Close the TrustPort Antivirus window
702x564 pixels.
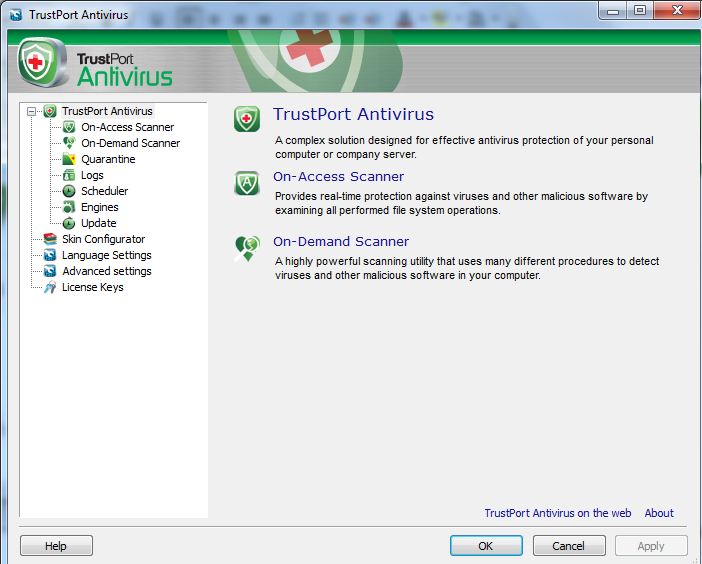677,11
